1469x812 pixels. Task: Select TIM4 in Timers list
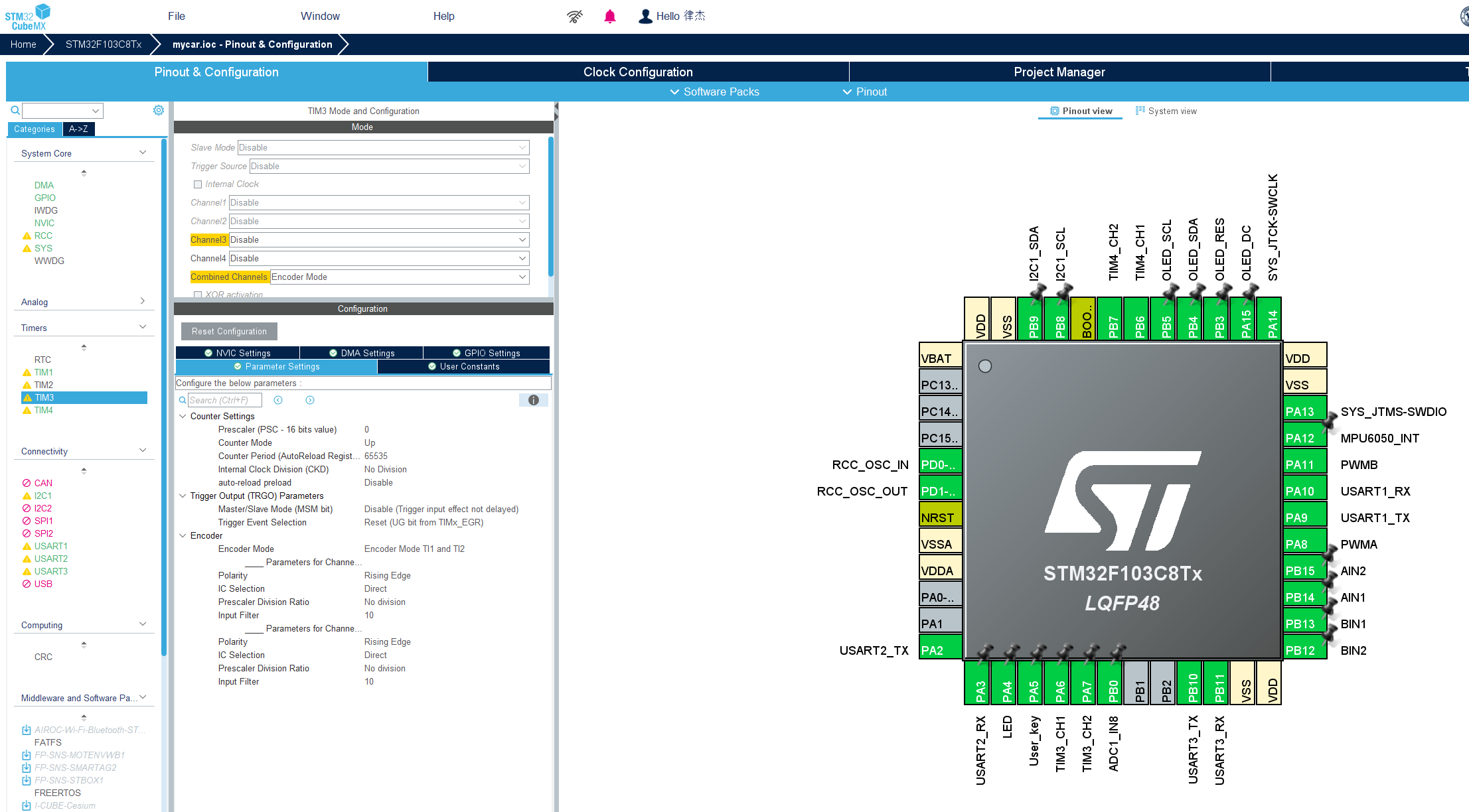(x=43, y=410)
